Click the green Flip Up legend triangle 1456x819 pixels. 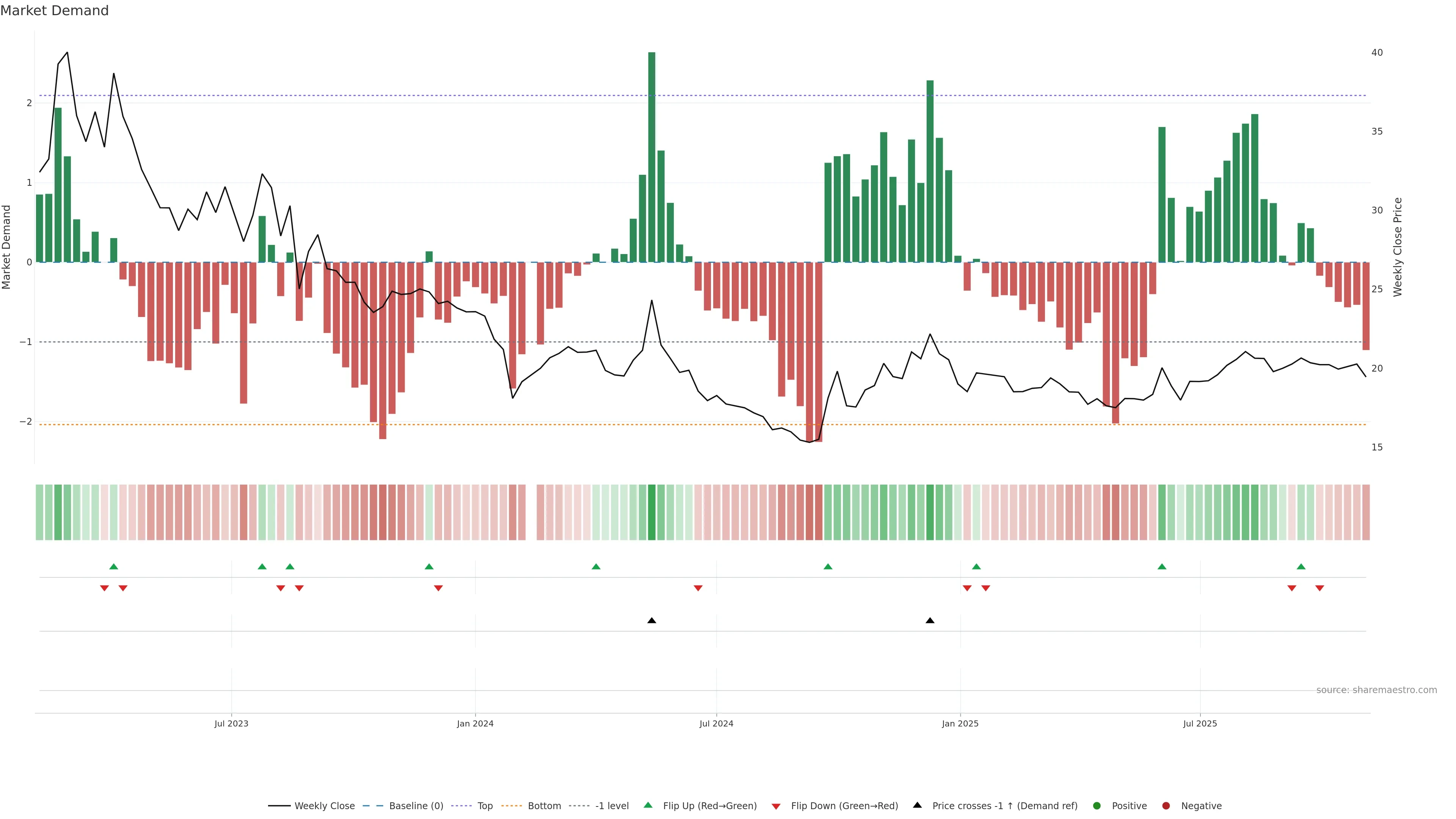click(648, 805)
